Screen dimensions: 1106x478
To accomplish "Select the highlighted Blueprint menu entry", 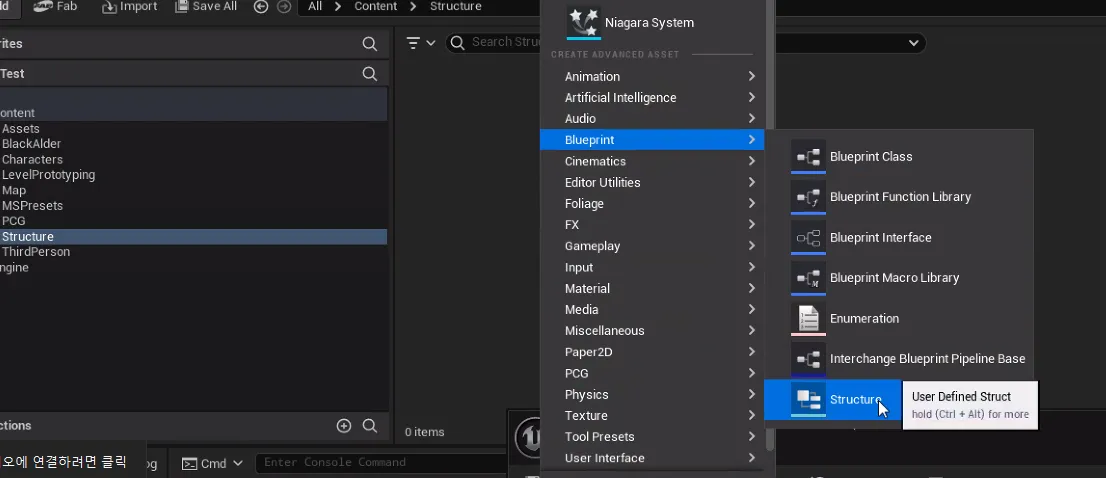I will 652,140.
